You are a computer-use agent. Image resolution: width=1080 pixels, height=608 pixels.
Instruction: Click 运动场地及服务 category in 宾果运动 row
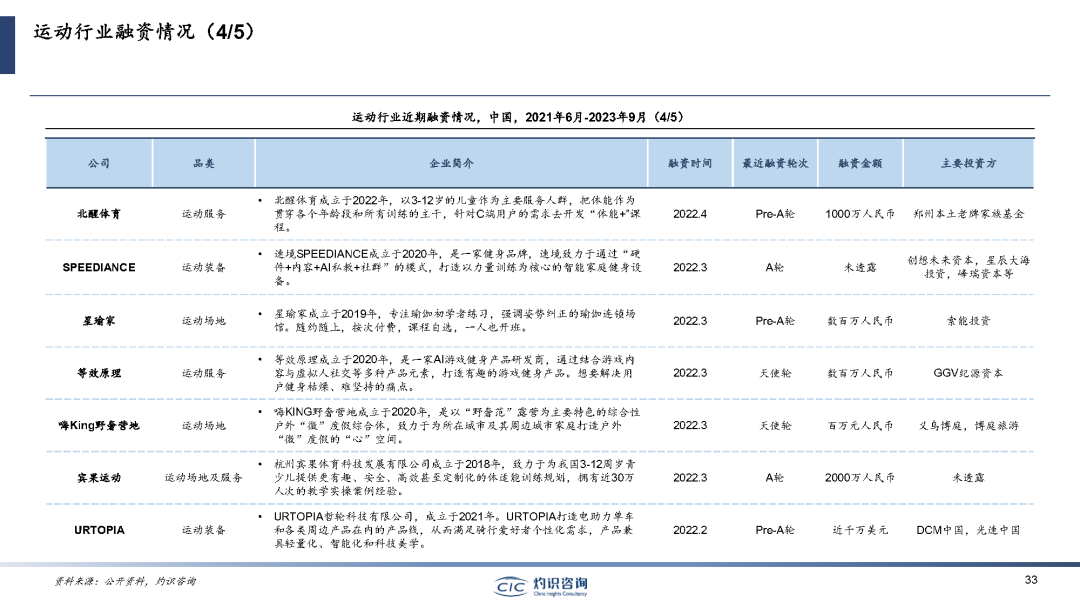tap(204, 478)
